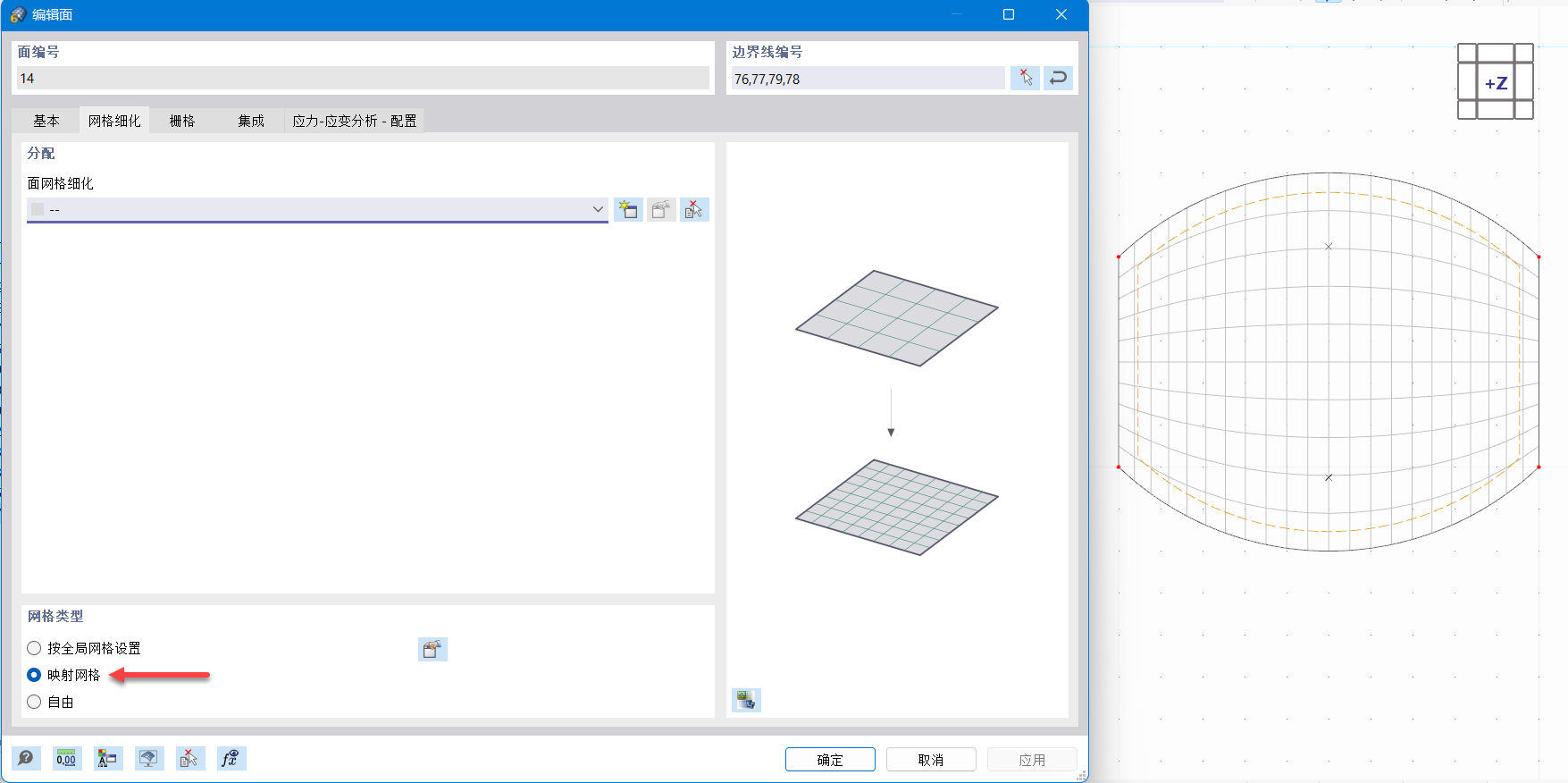Create new surface mesh refinement icon
Image resolution: width=1568 pixels, height=783 pixels.
point(628,210)
